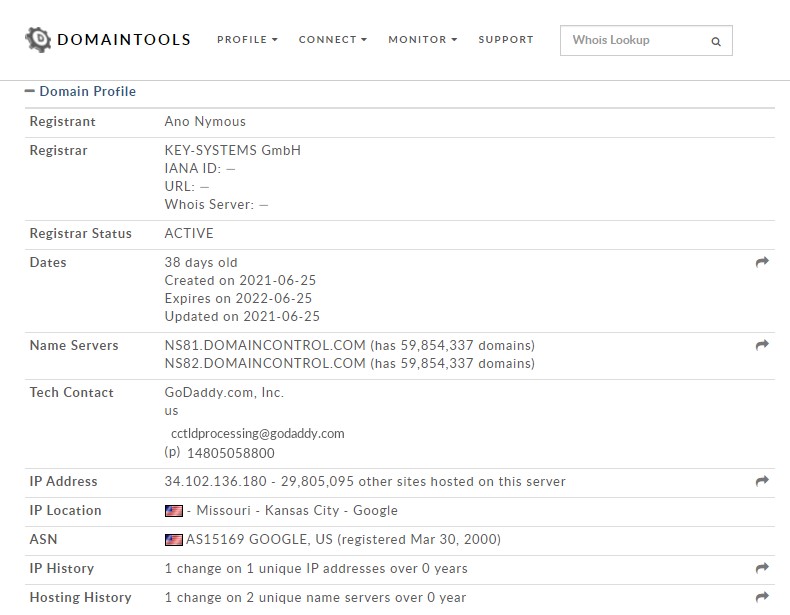
Task: Click the Dates row label
Action: 48,262
